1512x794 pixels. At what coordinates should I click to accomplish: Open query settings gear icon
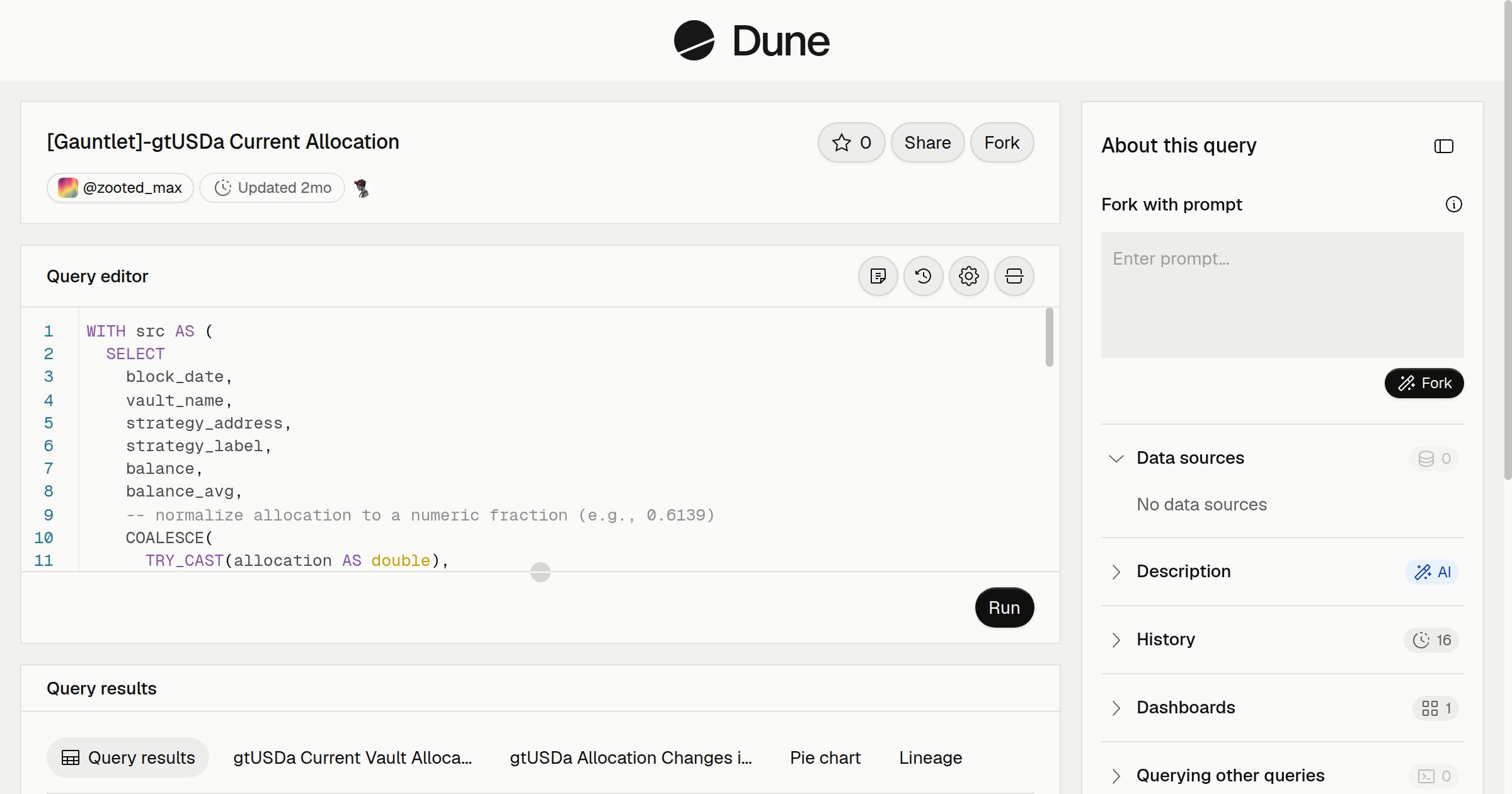coord(968,276)
